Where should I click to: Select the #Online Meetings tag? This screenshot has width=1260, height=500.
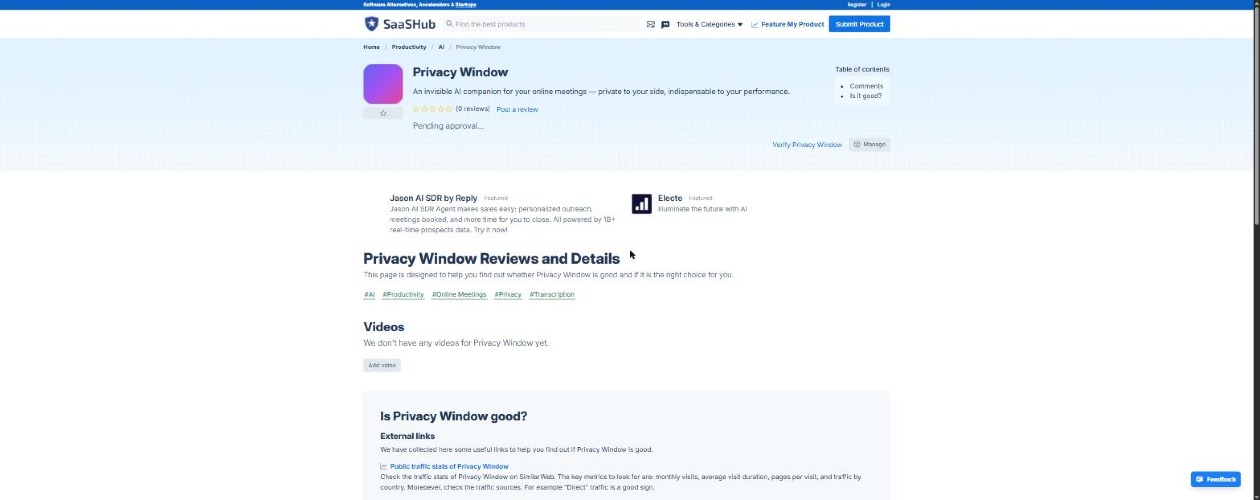(459, 295)
